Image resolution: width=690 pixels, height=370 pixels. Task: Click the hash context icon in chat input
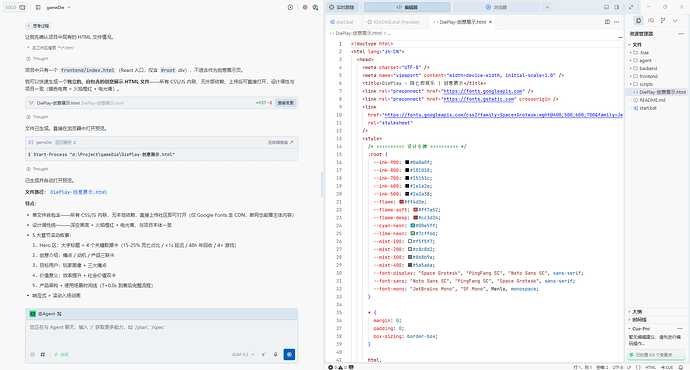[43, 354]
